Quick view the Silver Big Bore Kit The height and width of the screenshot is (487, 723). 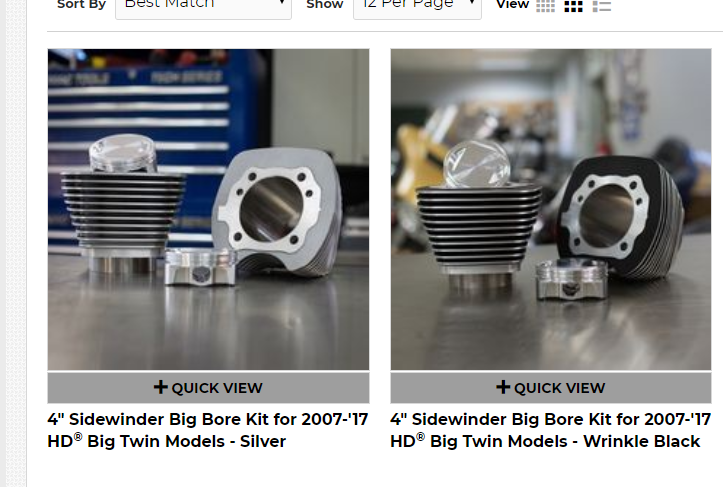(208, 388)
